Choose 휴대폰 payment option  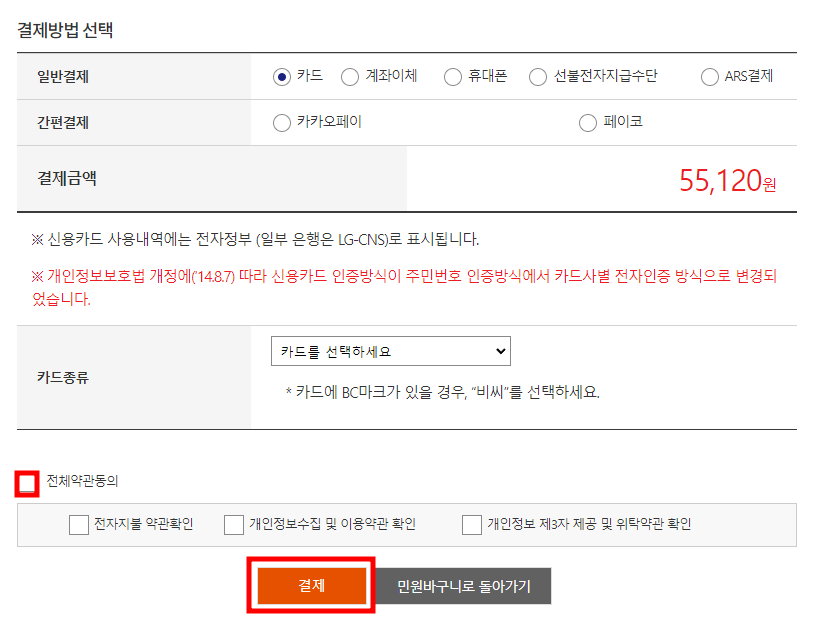point(453,76)
